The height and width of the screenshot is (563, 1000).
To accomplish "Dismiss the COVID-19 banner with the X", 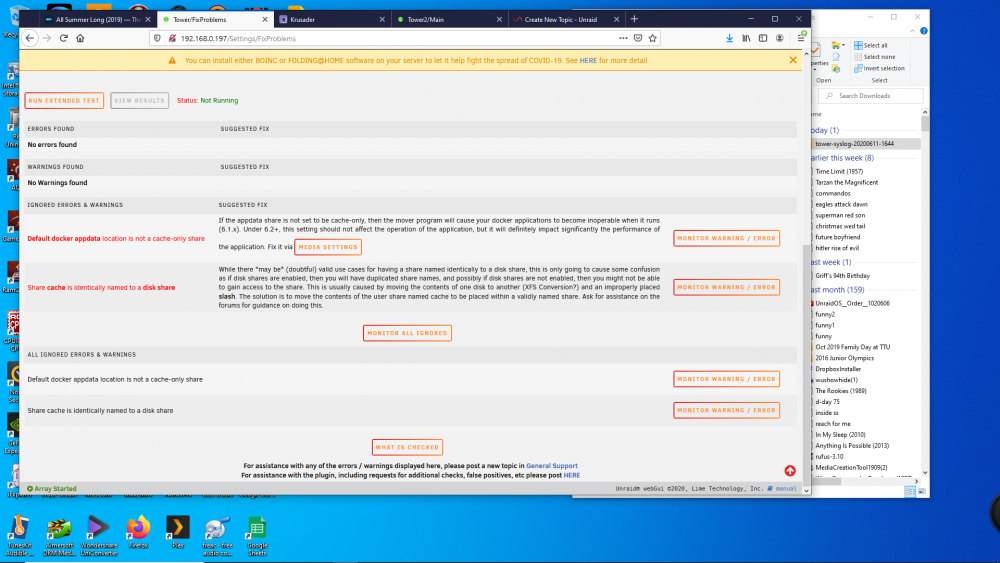I will (x=793, y=60).
